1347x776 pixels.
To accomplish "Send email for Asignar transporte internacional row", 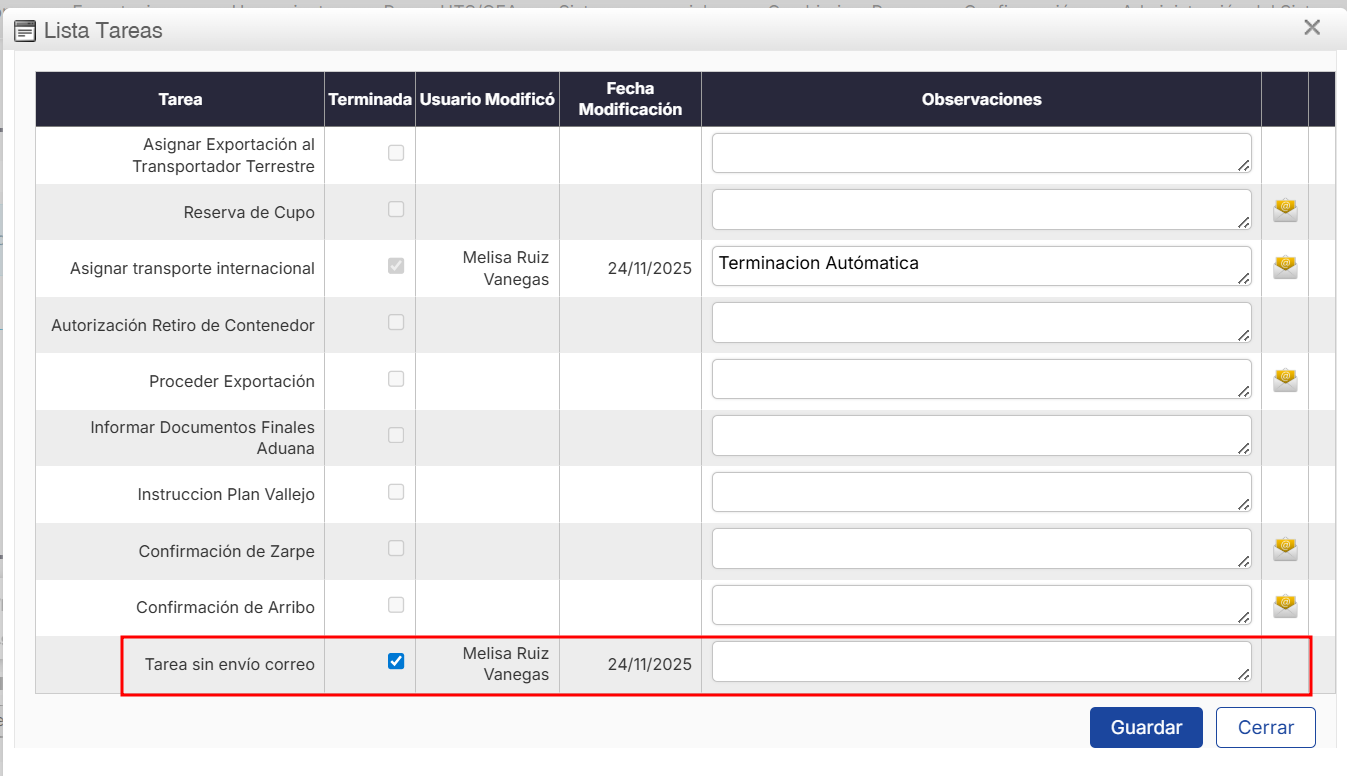I will tap(1285, 268).
